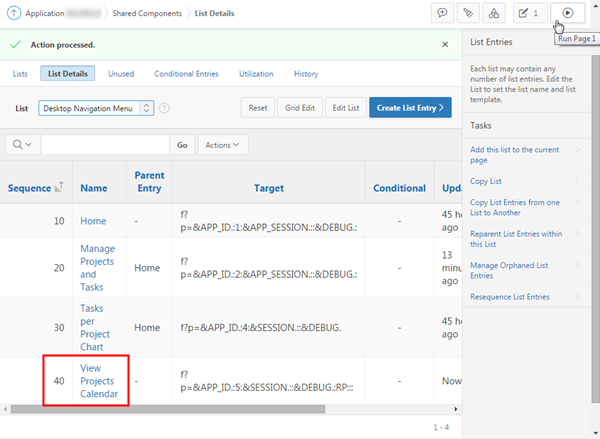Viewport: 600px width, 439px height.
Task: Click chevron beside Add this list task
Action: (577, 149)
